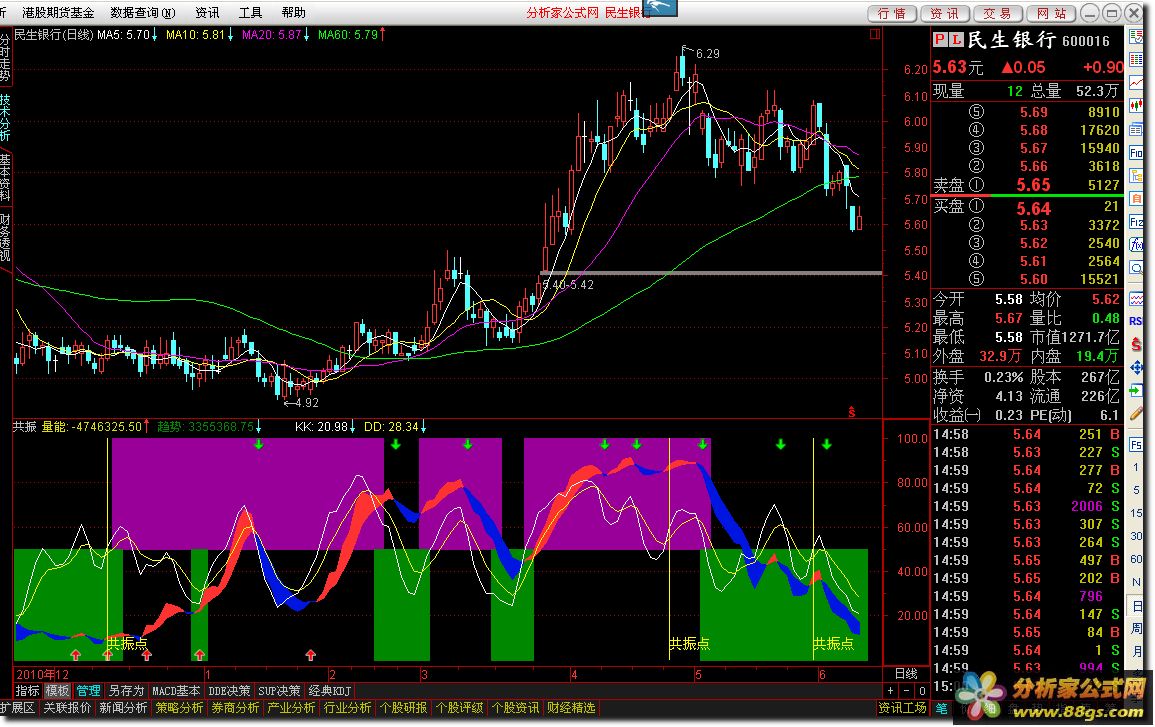Switch to DDE决策 template
Viewport: 1155px width, 727px height.
coord(229,691)
